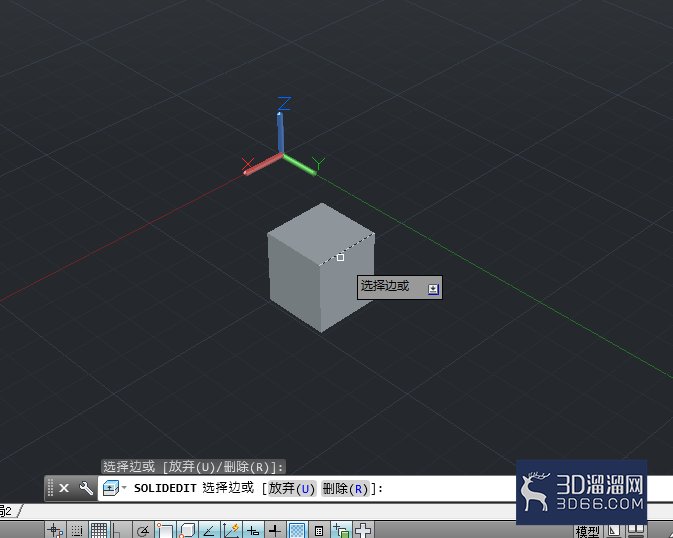Toggle dynamic UCS icon

(x=231, y=531)
